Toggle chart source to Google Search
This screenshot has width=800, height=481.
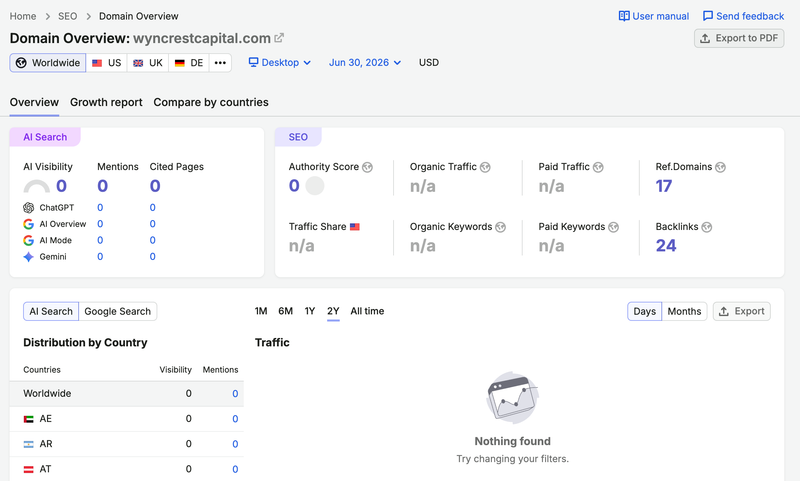pos(118,311)
